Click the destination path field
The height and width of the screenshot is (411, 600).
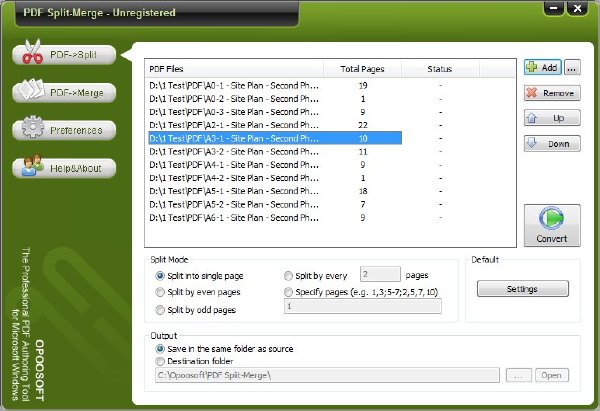[327, 375]
